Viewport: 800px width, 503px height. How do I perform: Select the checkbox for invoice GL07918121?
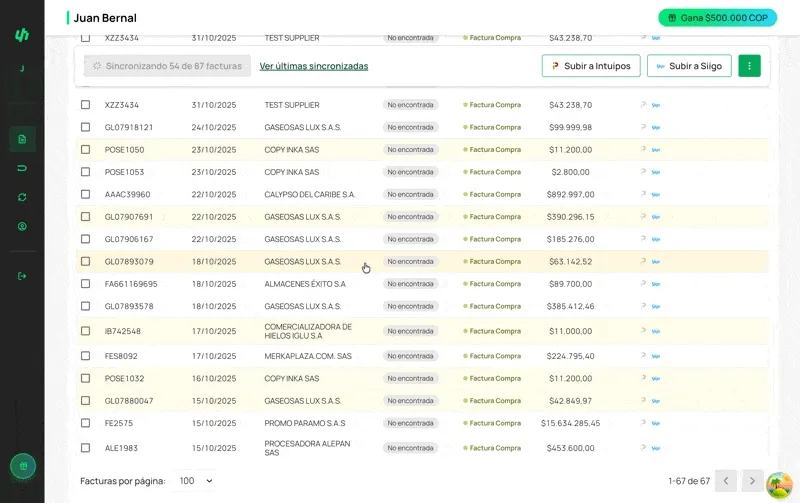(x=85, y=127)
